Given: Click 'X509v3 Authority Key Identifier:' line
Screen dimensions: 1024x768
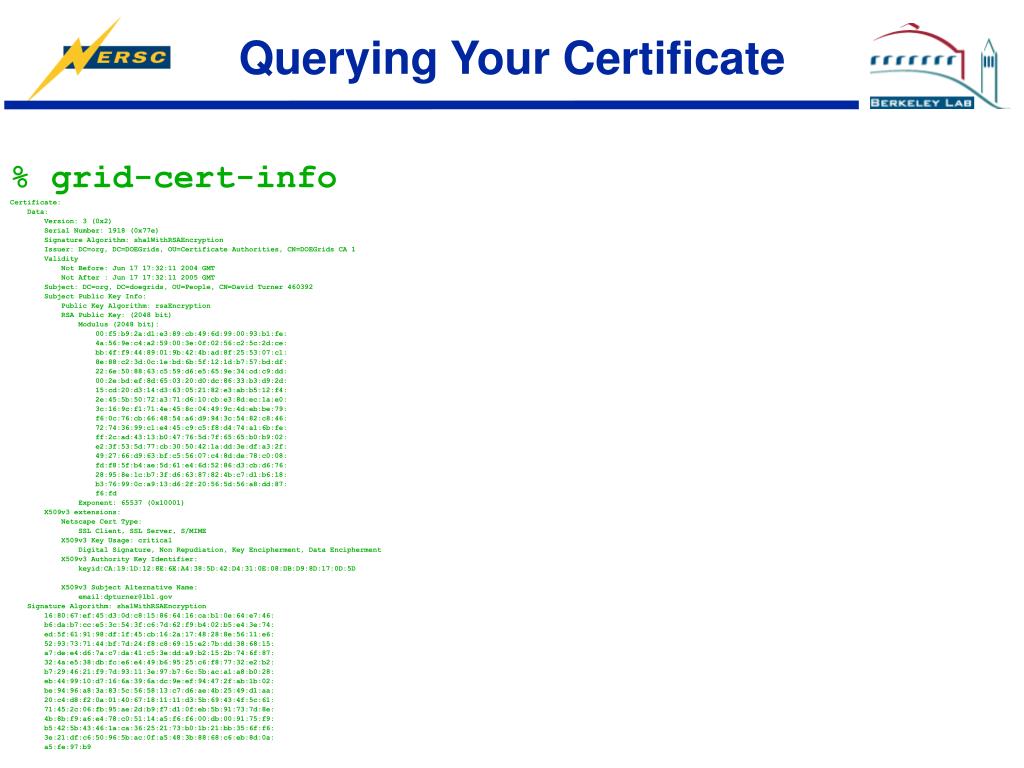Looking at the screenshot, I should pyautogui.click(x=129, y=559).
